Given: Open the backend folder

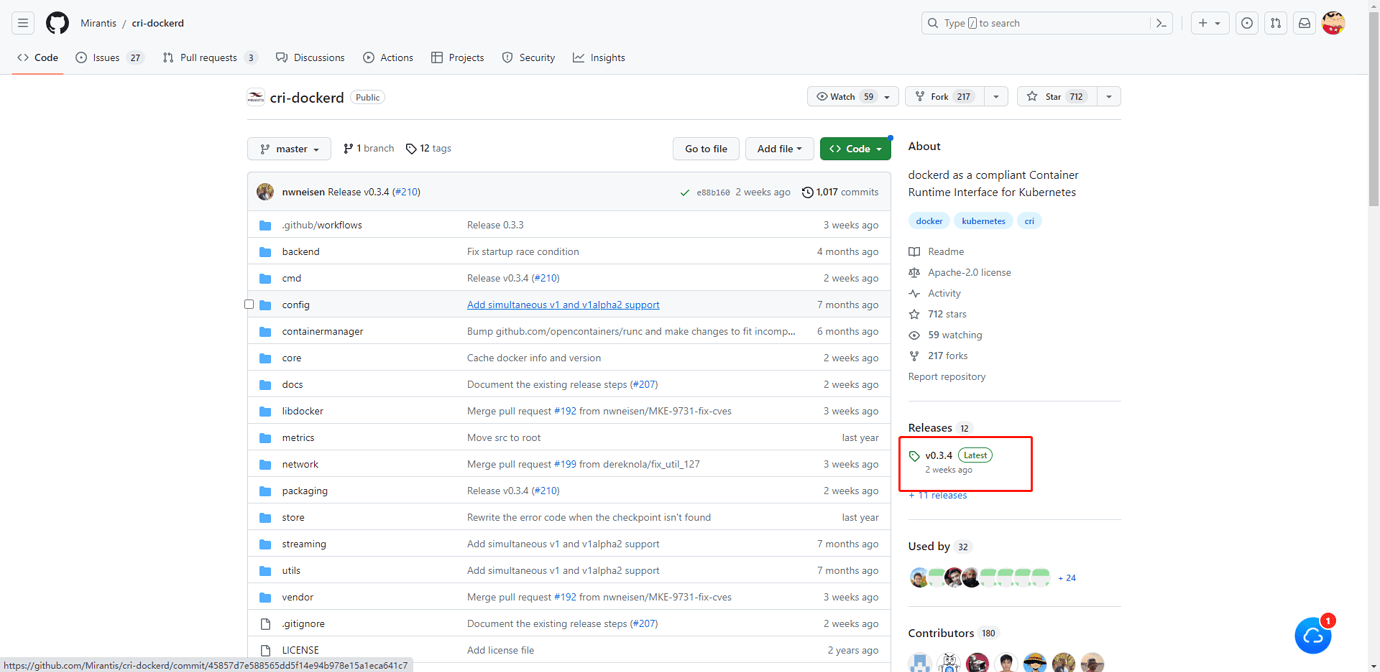Looking at the screenshot, I should tap(300, 251).
